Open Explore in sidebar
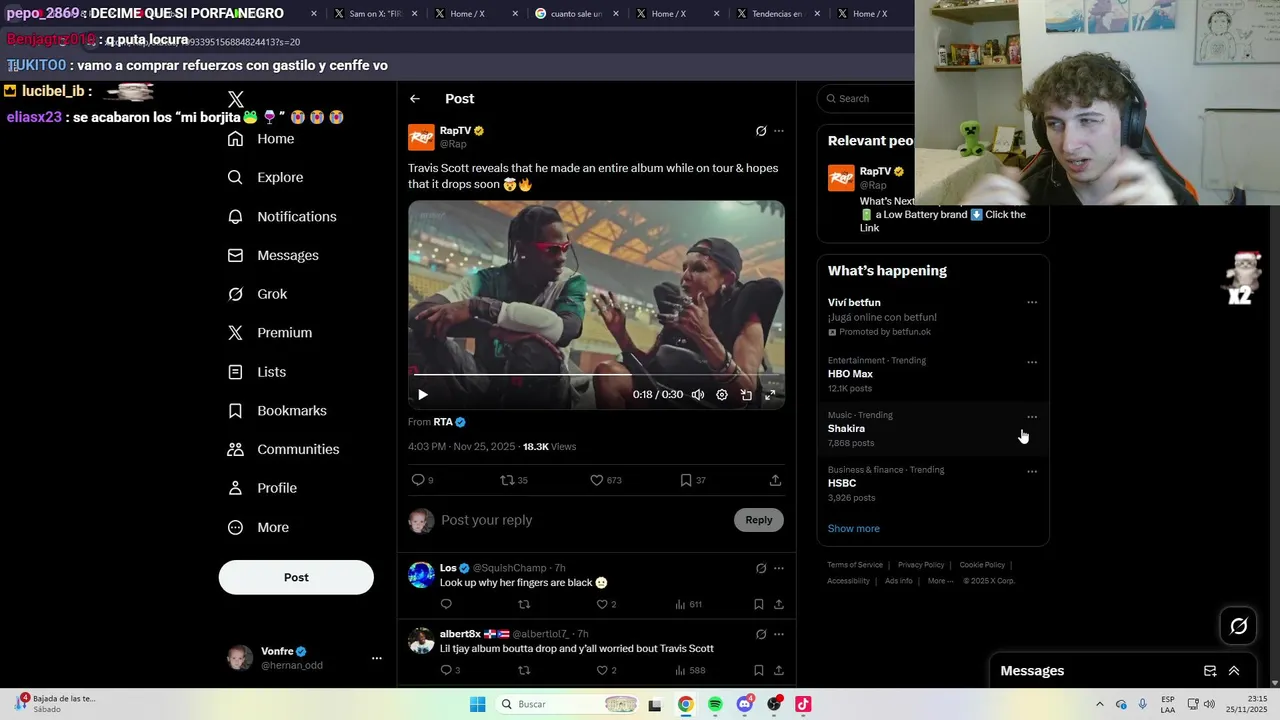The image size is (1280, 720). tap(265, 177)
